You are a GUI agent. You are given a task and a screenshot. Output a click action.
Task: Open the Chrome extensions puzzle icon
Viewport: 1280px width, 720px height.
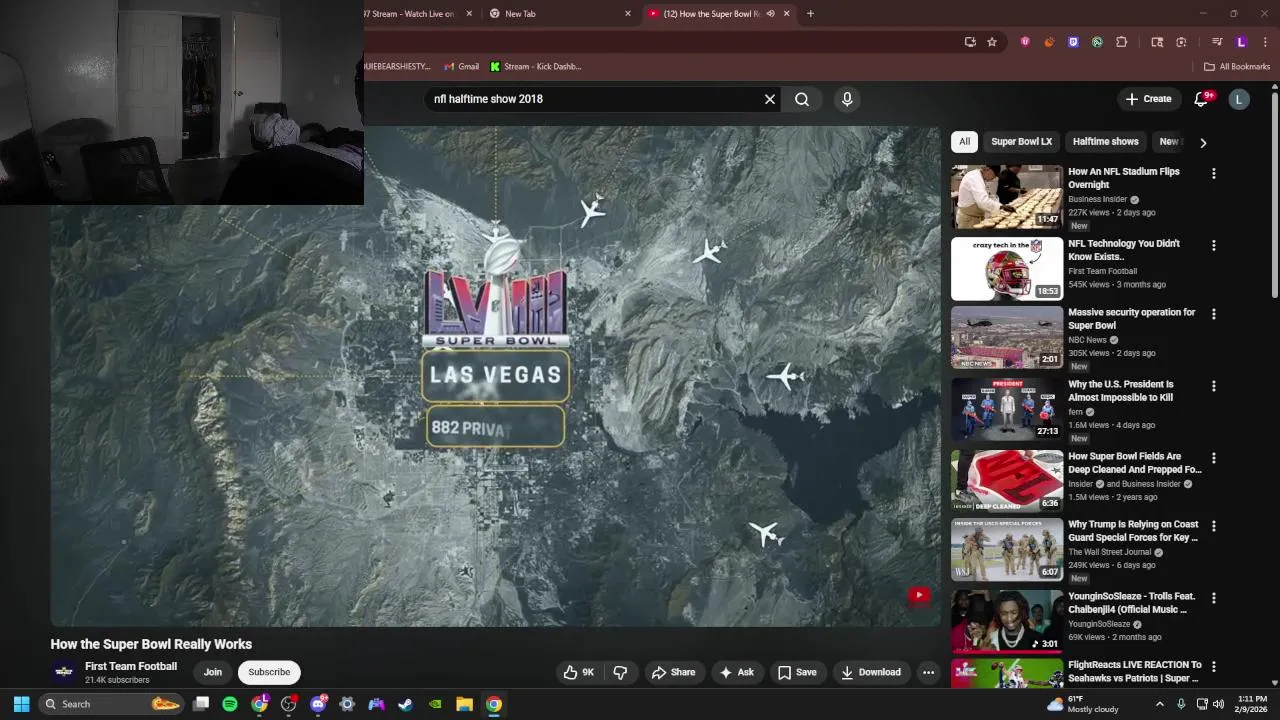(1122, 42)
